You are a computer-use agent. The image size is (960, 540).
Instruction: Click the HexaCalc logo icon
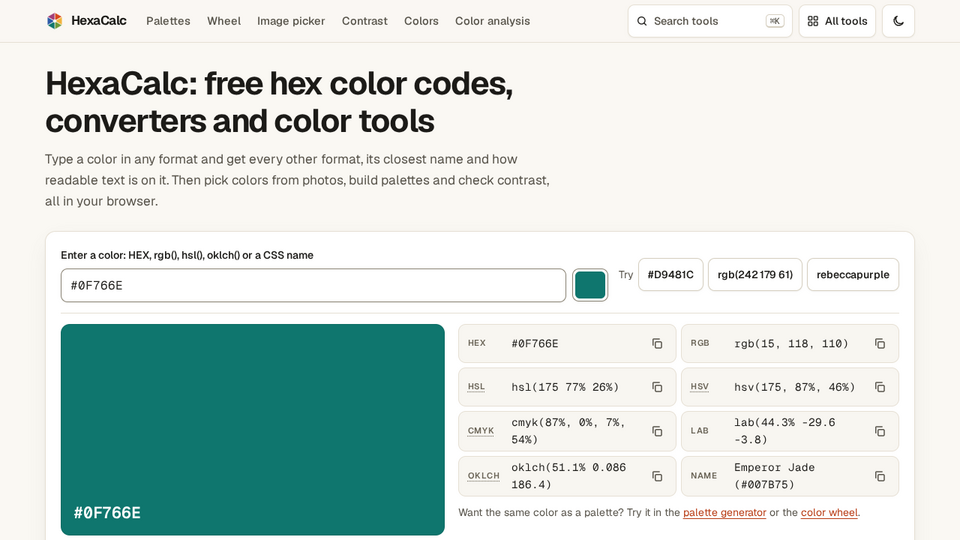[x=54, y=21]
